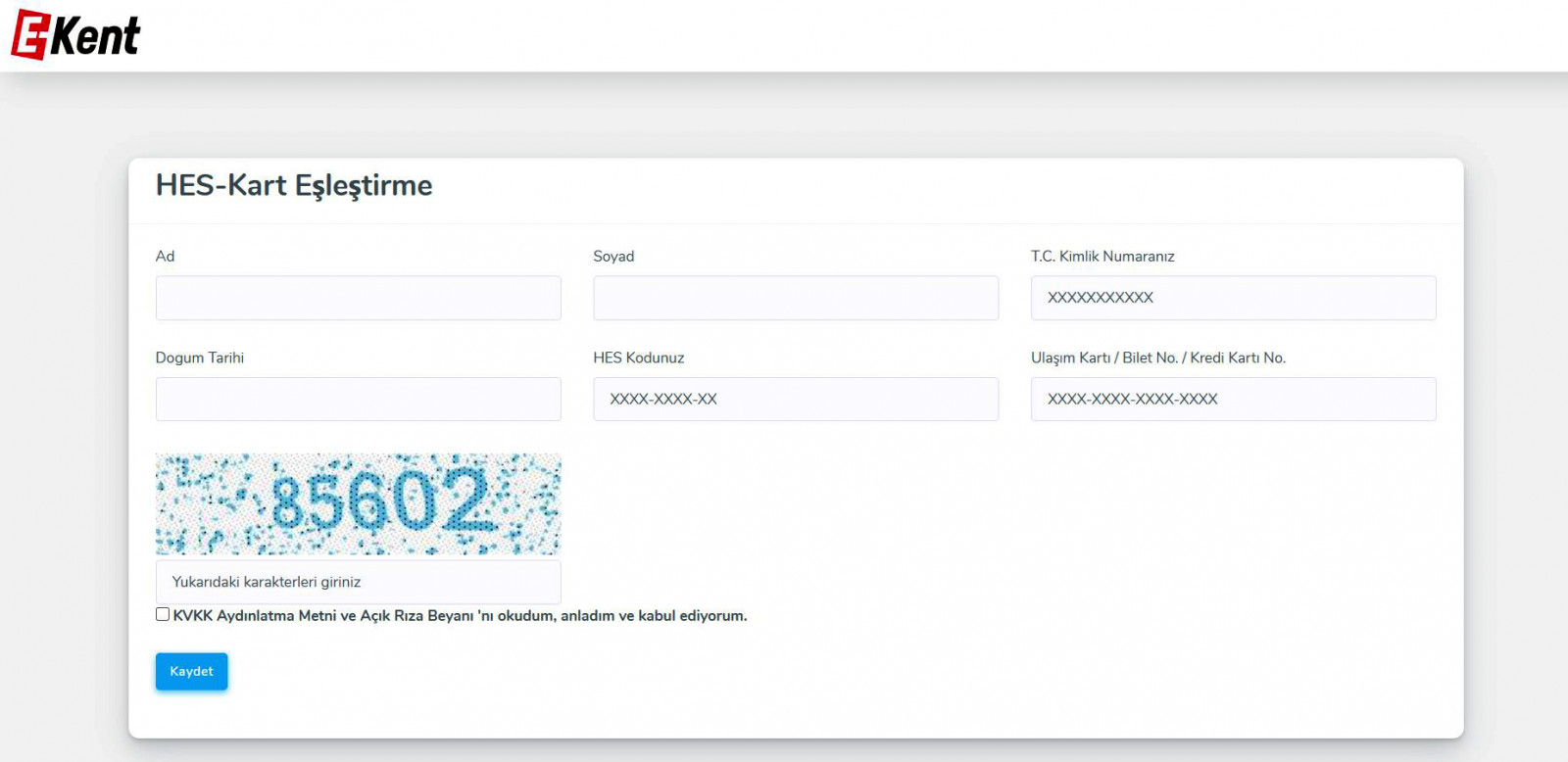Click the HES-Kart Eşleştirme heading
Image resolution: width=1568 pixels, height=762 pixels.
click(x=293, y=185)
